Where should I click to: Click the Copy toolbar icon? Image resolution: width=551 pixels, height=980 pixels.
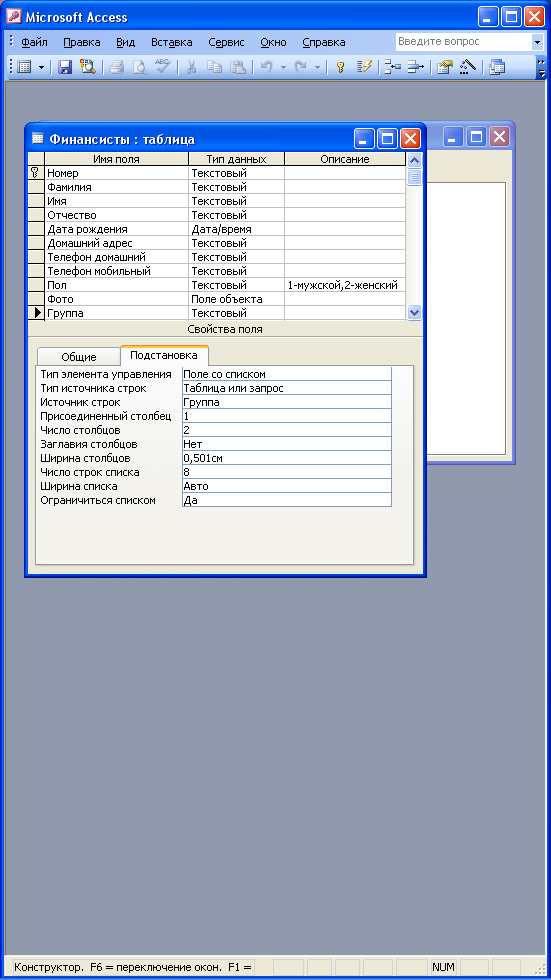[215, 67]
